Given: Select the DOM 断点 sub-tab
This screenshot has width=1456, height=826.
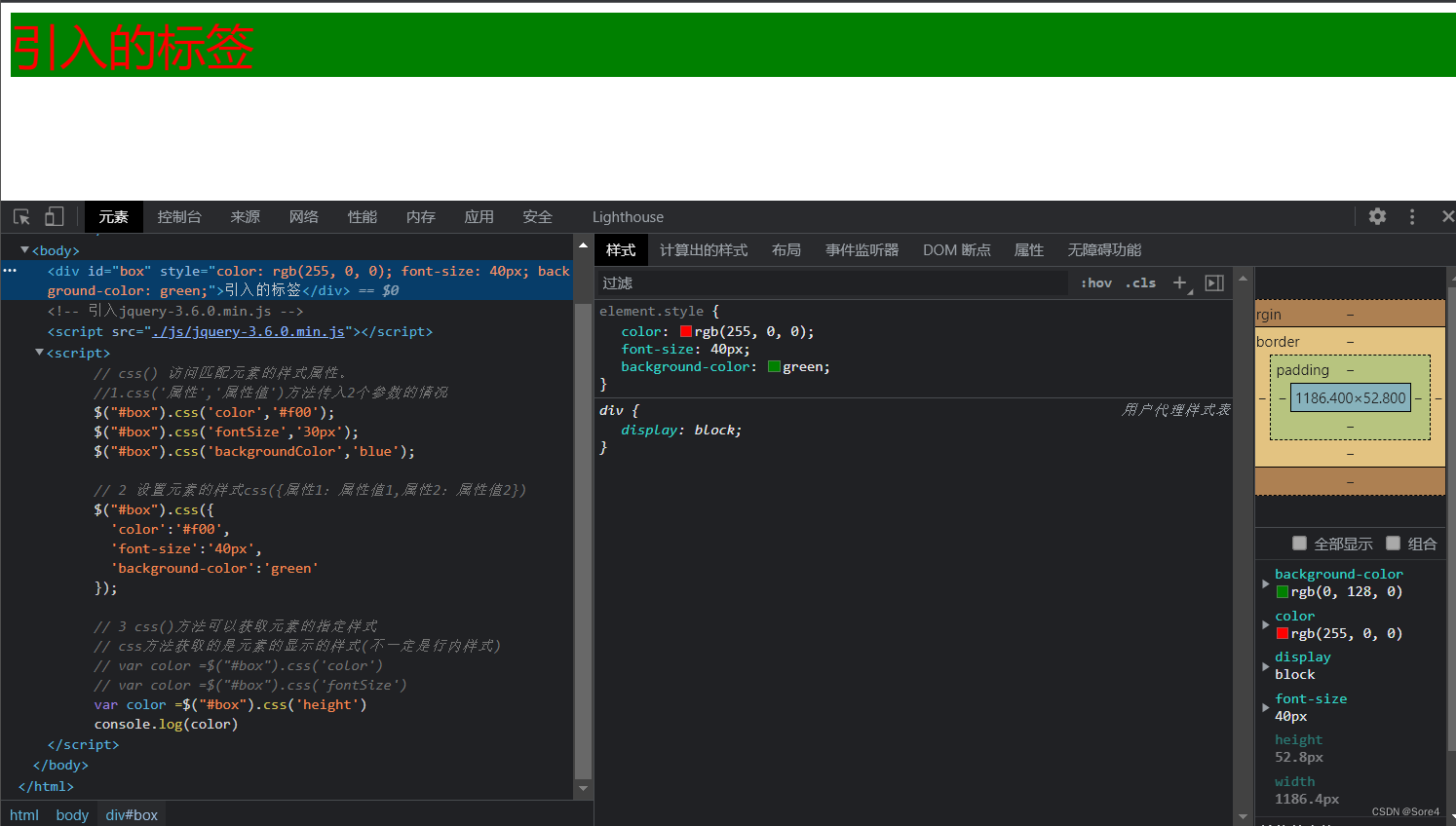Looking at the screenshot, I should coord(957,250).
